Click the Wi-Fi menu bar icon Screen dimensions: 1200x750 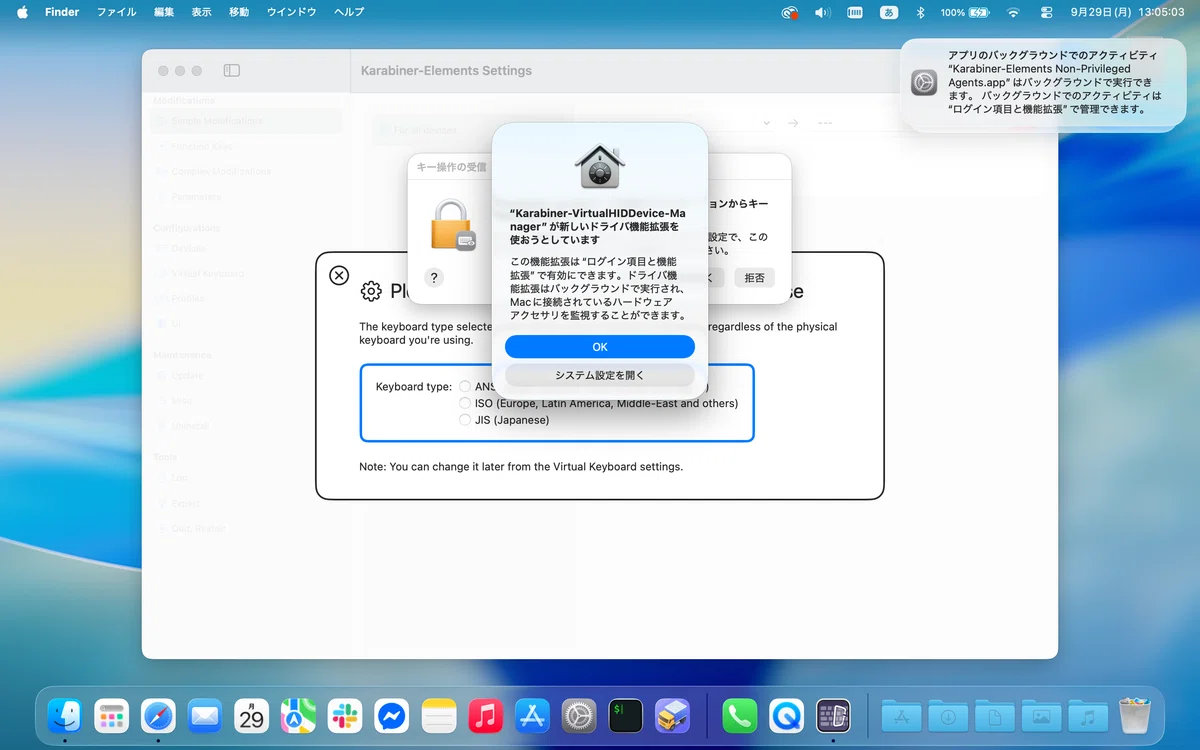pos(1013,12)
